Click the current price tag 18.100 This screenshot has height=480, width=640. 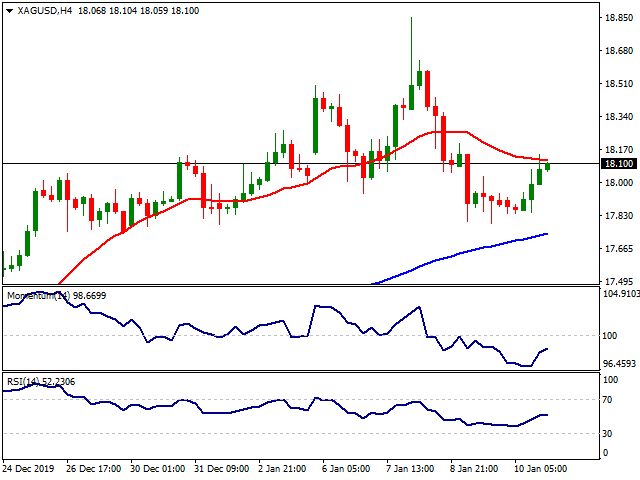tap(619, 164)
